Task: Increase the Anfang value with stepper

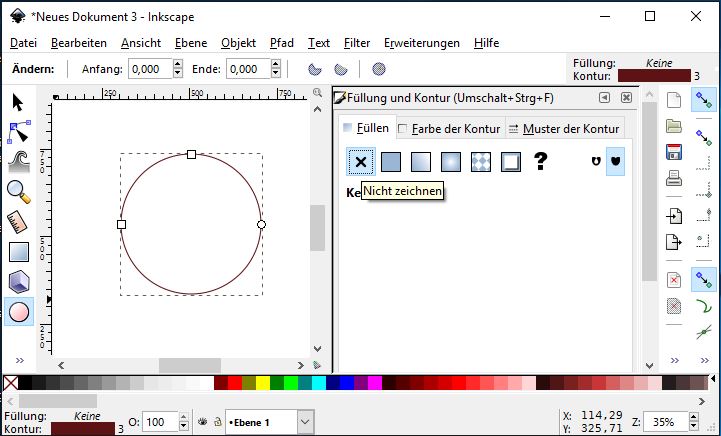Action: pos(178,64)
